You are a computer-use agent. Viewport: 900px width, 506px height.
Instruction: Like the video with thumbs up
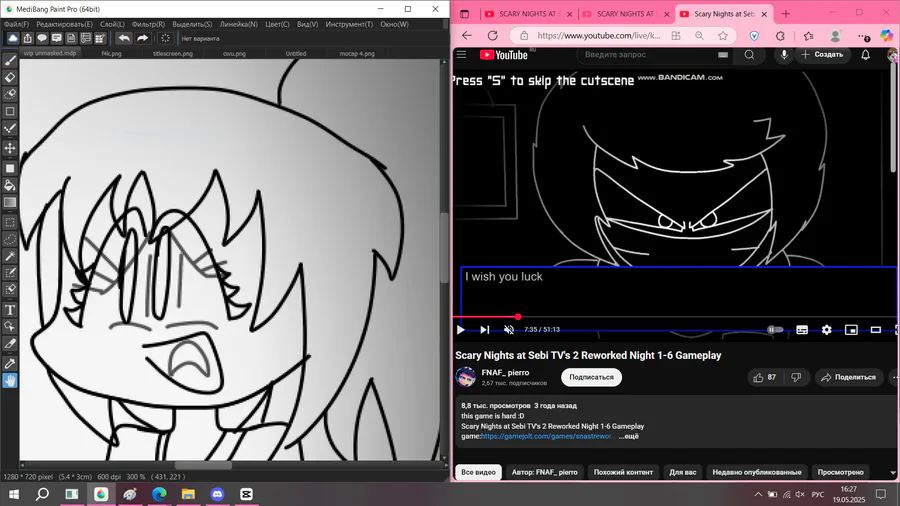(765, 377)
